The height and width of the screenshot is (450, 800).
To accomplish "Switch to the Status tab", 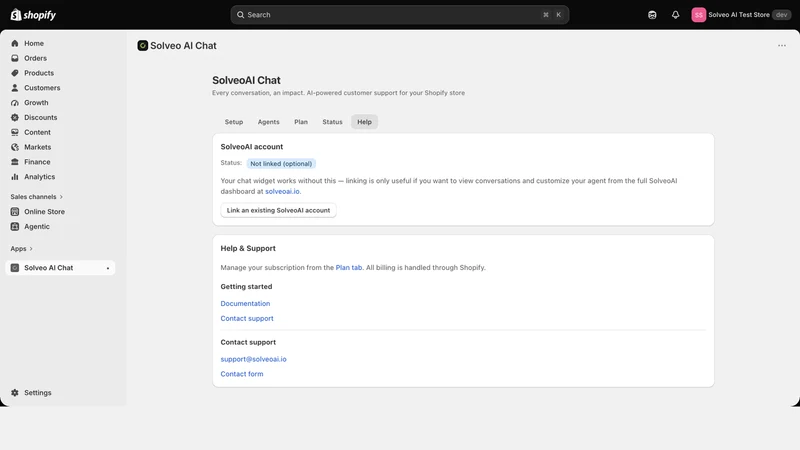I will pos(332,122).
